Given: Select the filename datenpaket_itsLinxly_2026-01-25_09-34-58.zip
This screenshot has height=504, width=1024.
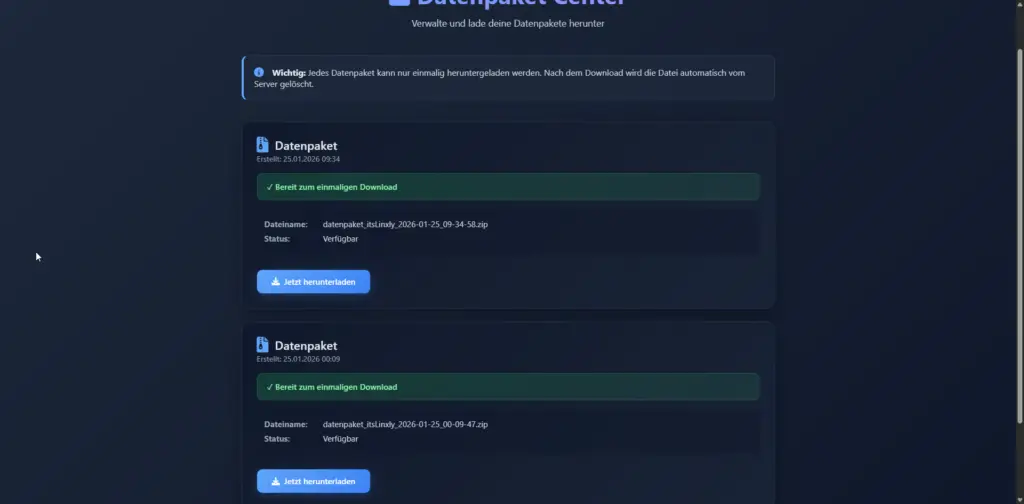Looking at the screenshot, I should (405, 225).
